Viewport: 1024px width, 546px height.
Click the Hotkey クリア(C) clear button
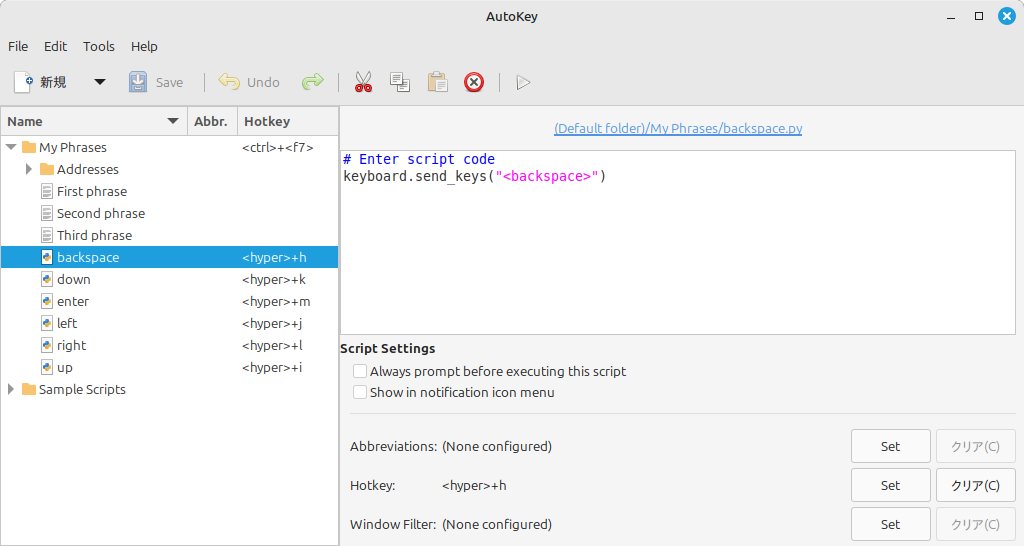click(x=976, y=485)
